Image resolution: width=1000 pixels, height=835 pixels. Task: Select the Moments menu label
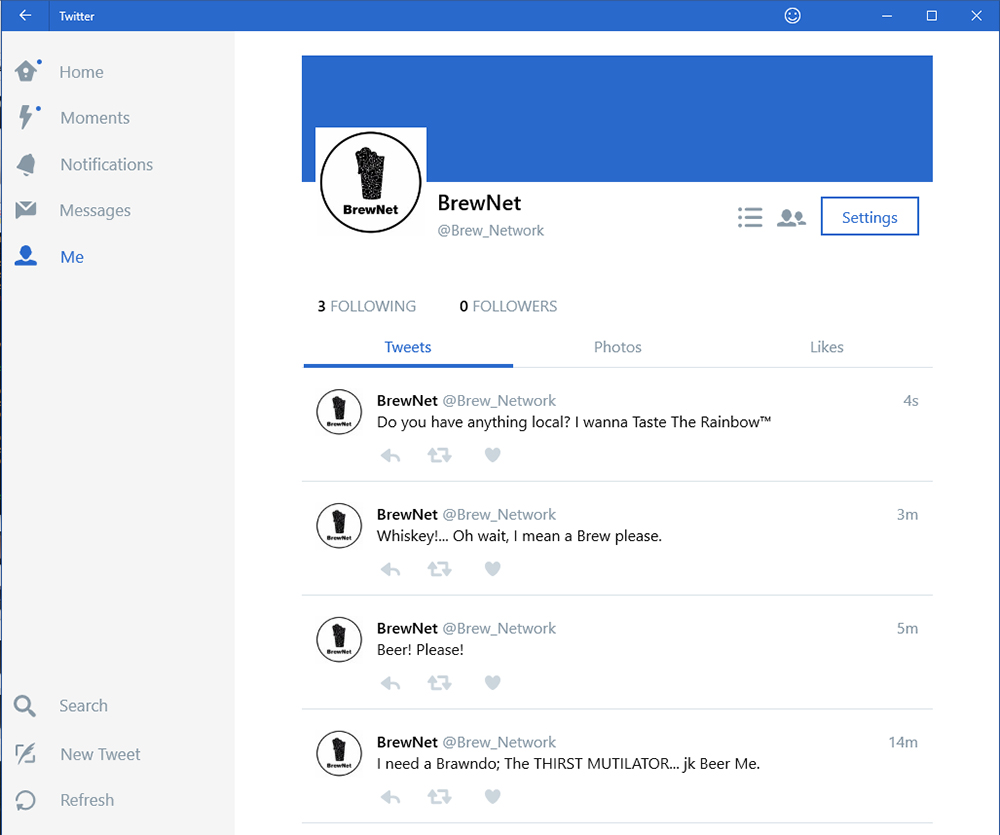[95, 118]
